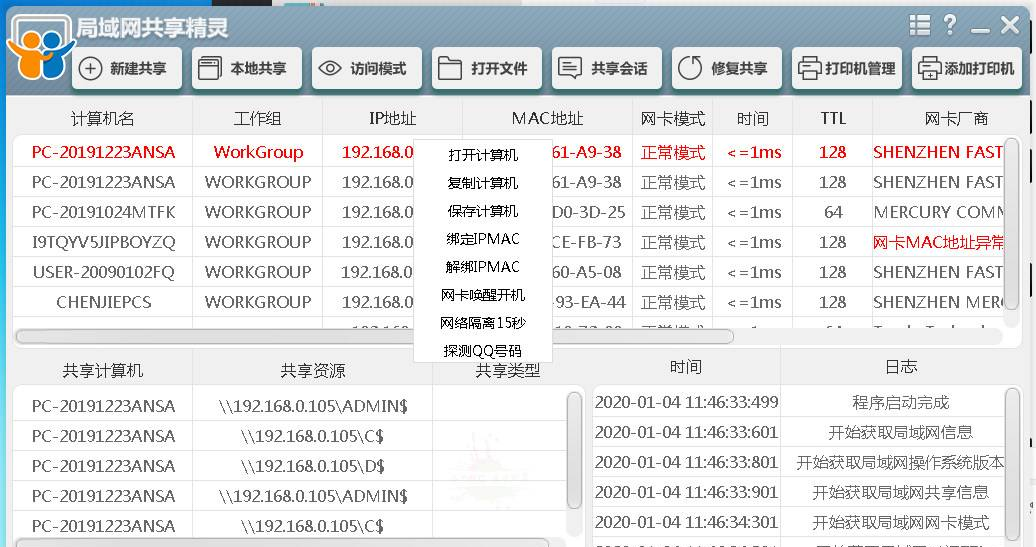Select 绑定IPMAC context menu entry

[483, 239]
